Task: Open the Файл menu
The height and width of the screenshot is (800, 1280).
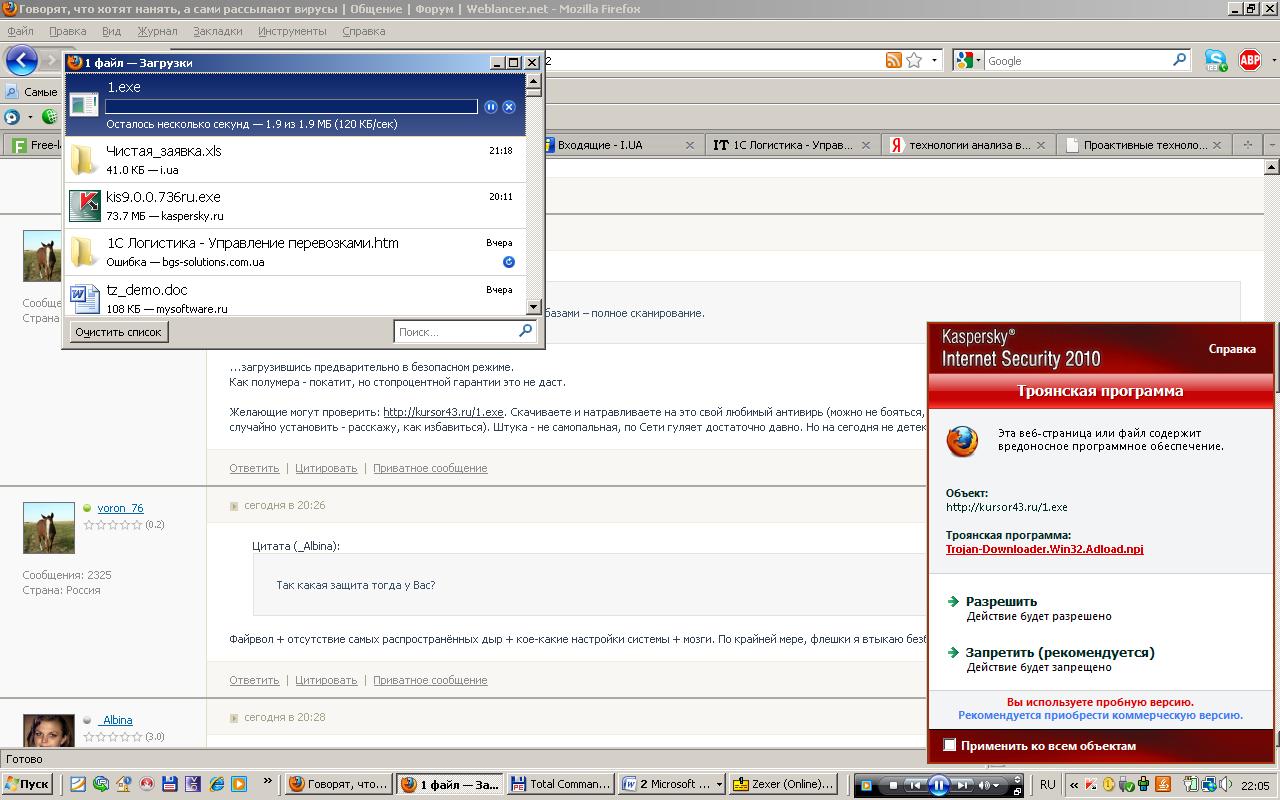Action: (20, 31)
